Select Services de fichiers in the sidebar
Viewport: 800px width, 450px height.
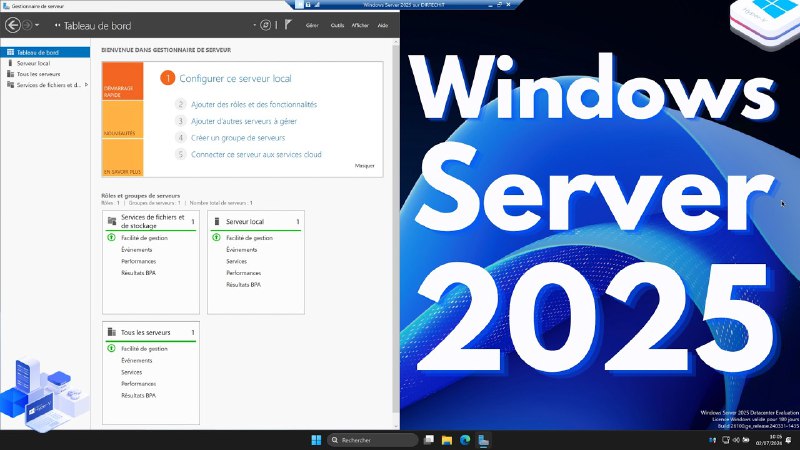pos(45,85)
